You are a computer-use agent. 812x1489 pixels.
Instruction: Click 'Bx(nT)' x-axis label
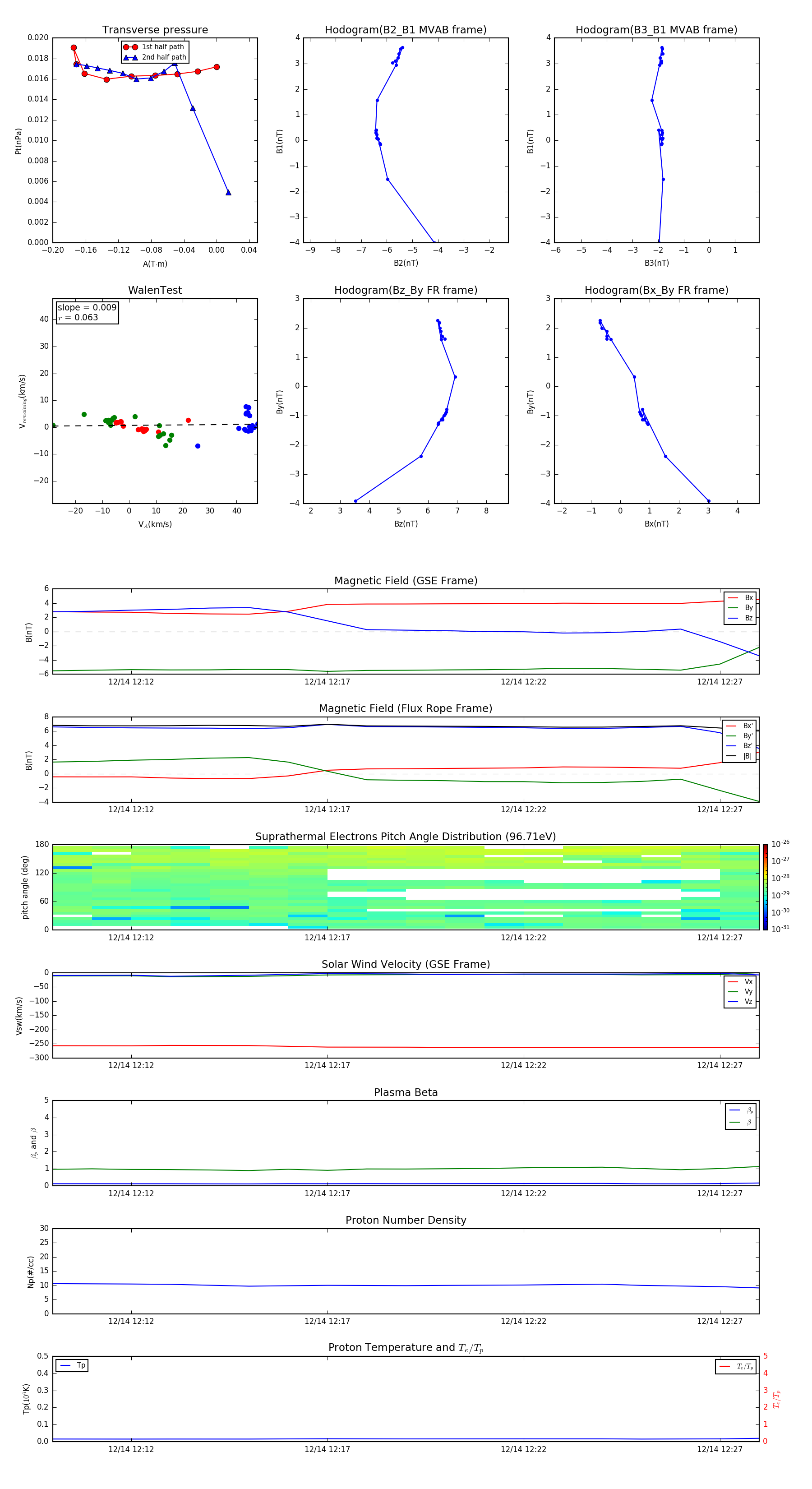click(x=656, y=524)
